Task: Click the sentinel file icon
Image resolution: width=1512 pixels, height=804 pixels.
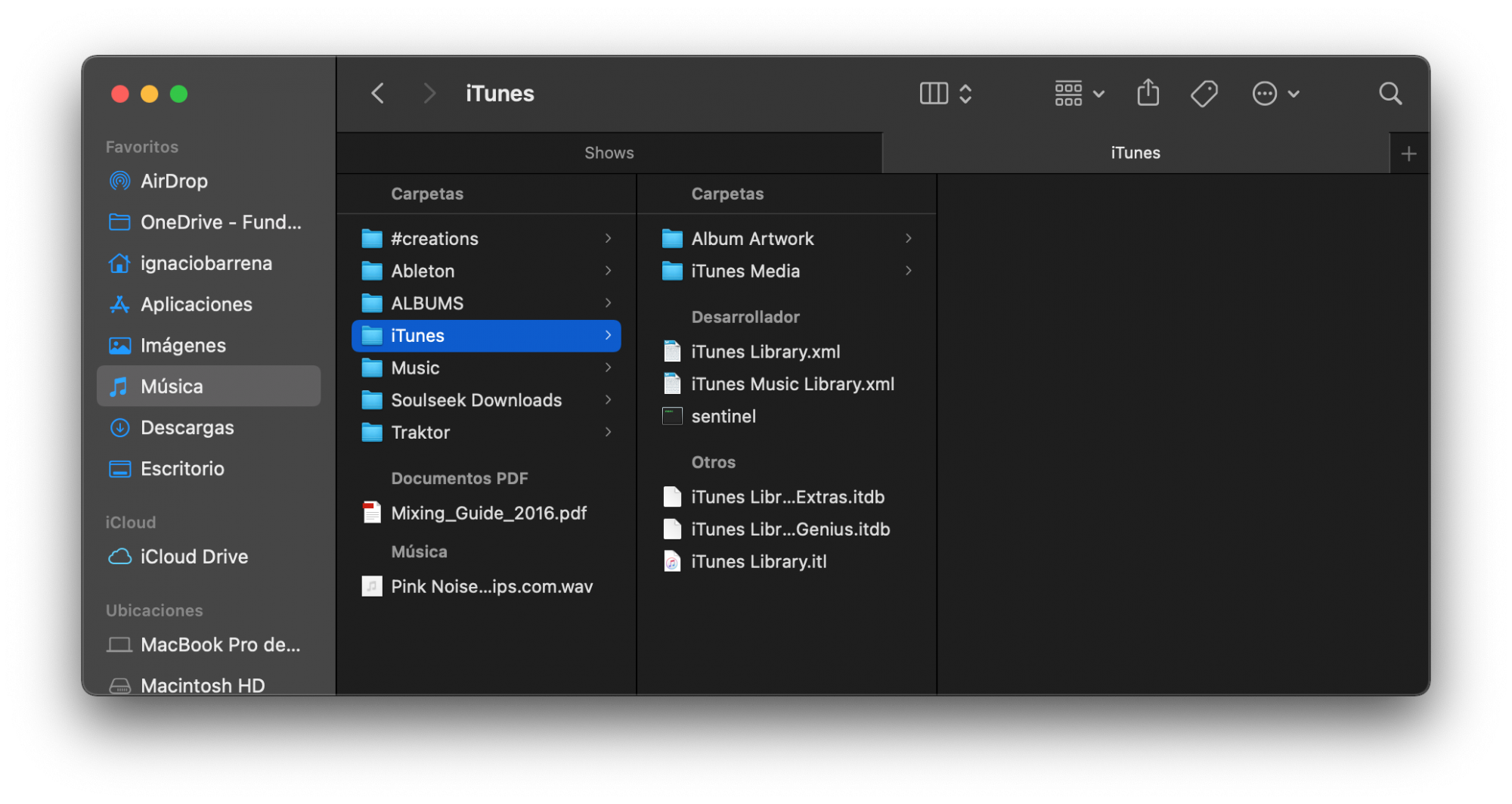Action: pyautogui.click(x=672, y=416)
